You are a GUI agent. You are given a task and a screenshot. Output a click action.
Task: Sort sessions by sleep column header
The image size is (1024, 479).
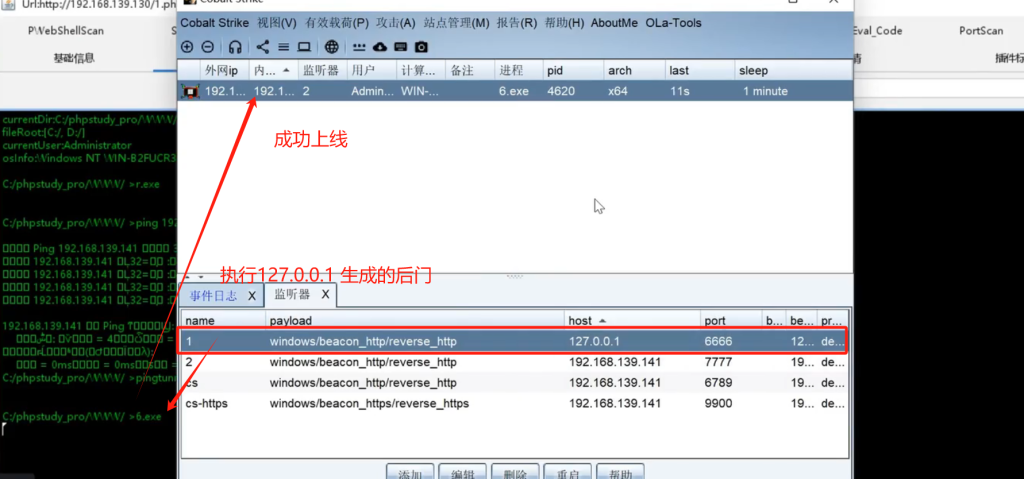[x=793, y=70]
